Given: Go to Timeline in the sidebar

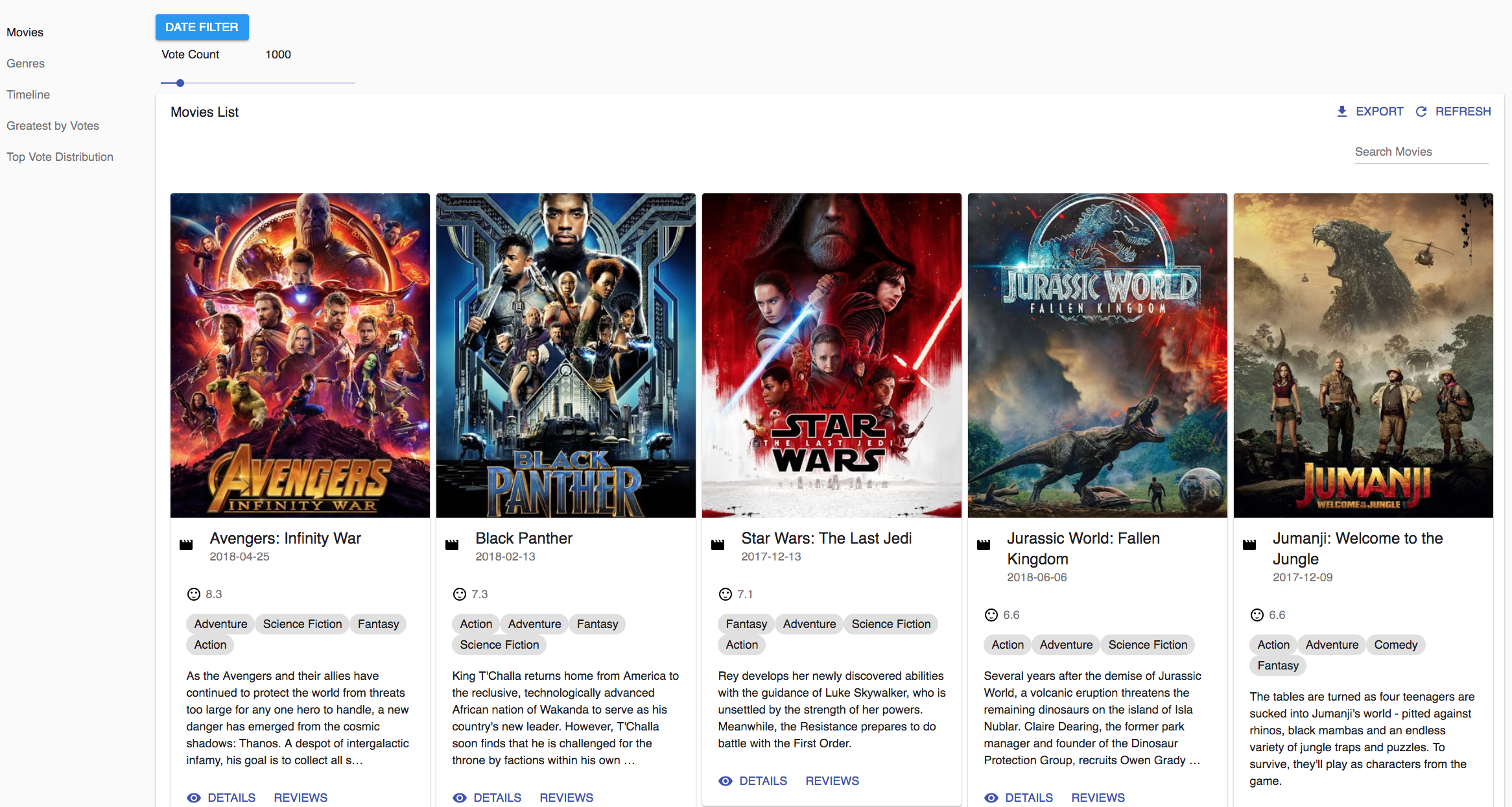Looking at the screenshot, I should point(29,95).
